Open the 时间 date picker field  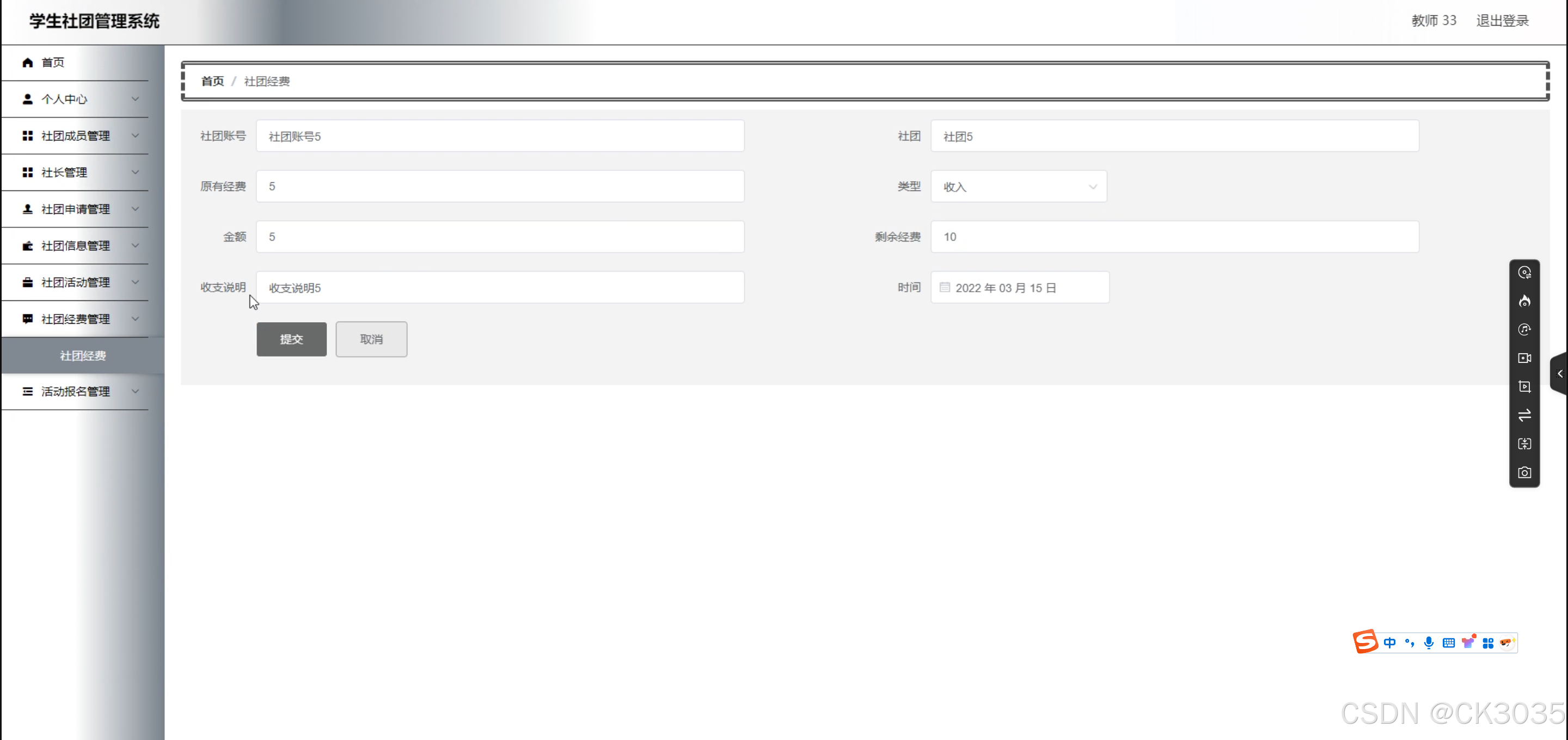coord(1020,288)
